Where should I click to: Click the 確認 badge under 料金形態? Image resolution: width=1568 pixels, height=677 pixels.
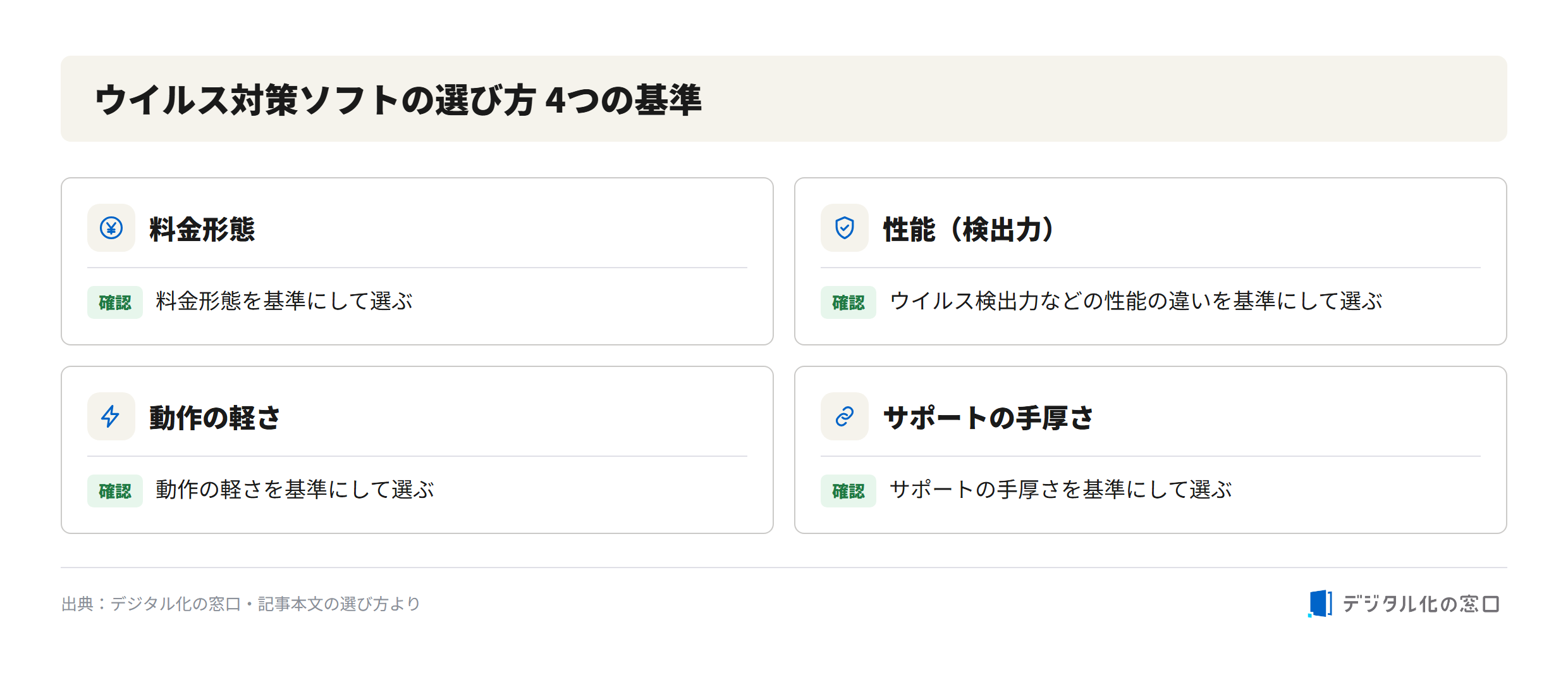(115, 302)
